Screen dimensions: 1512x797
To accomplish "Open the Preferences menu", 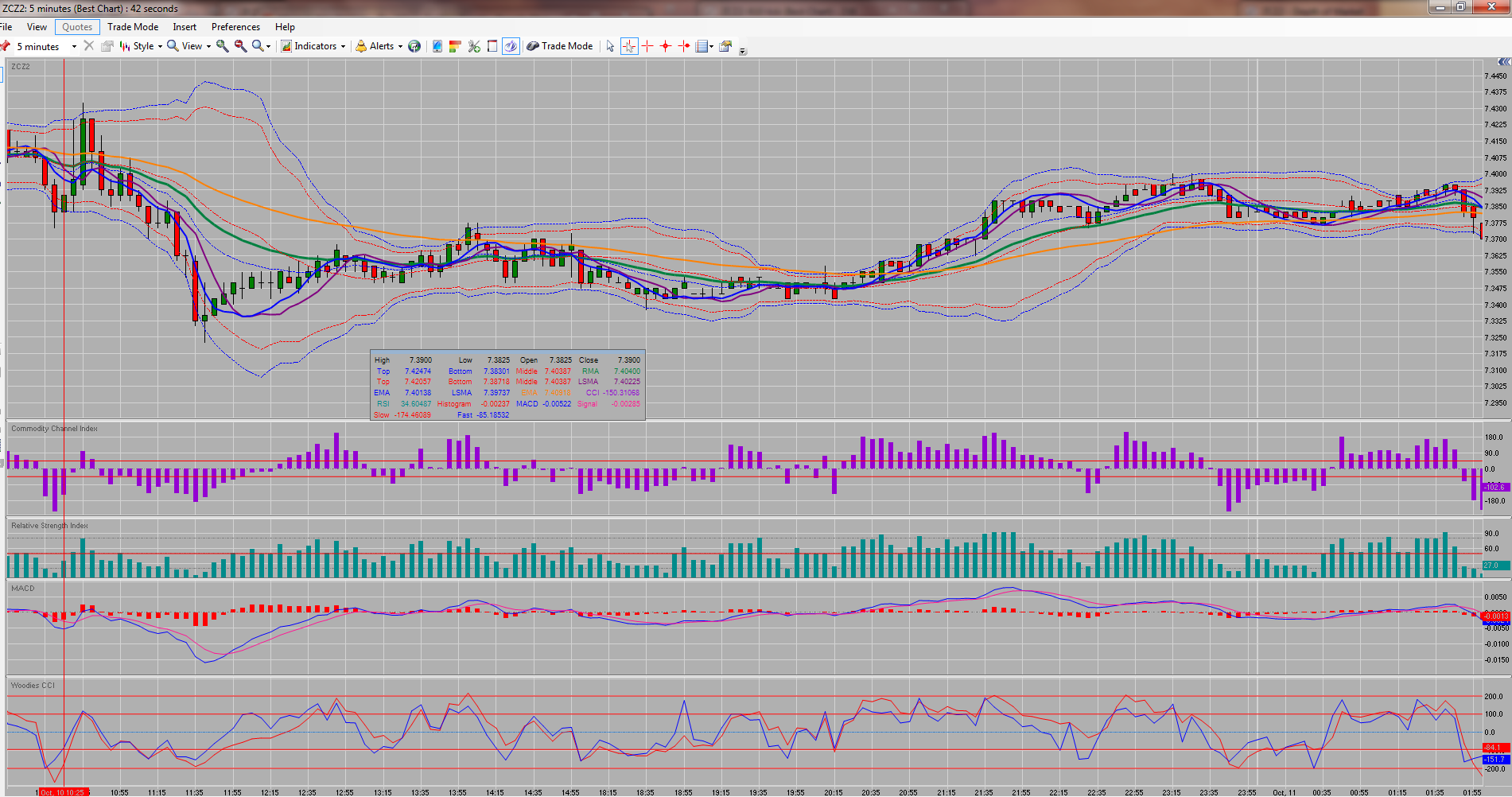I will click(235, 27).
